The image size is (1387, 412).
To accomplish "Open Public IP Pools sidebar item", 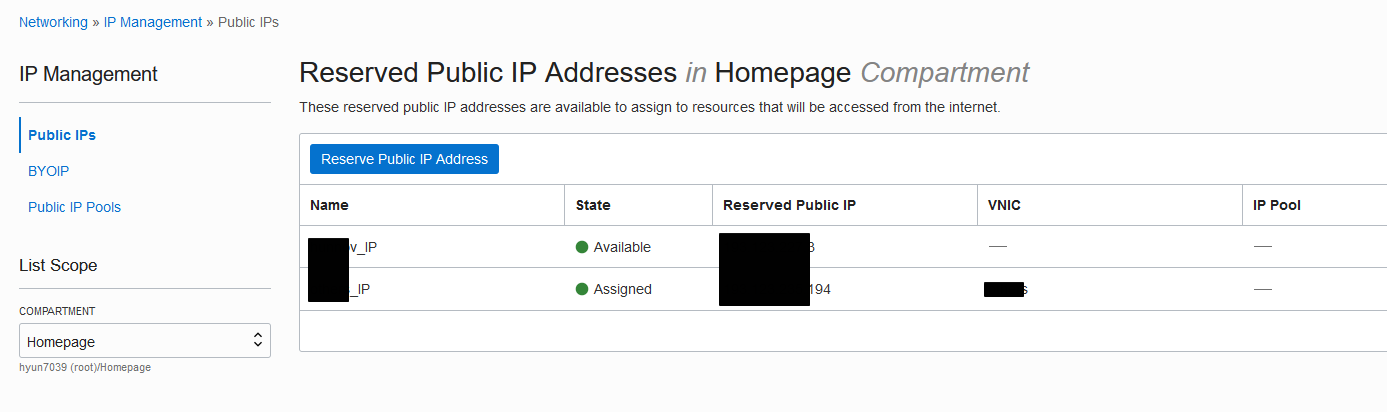I will pos(74,207).
